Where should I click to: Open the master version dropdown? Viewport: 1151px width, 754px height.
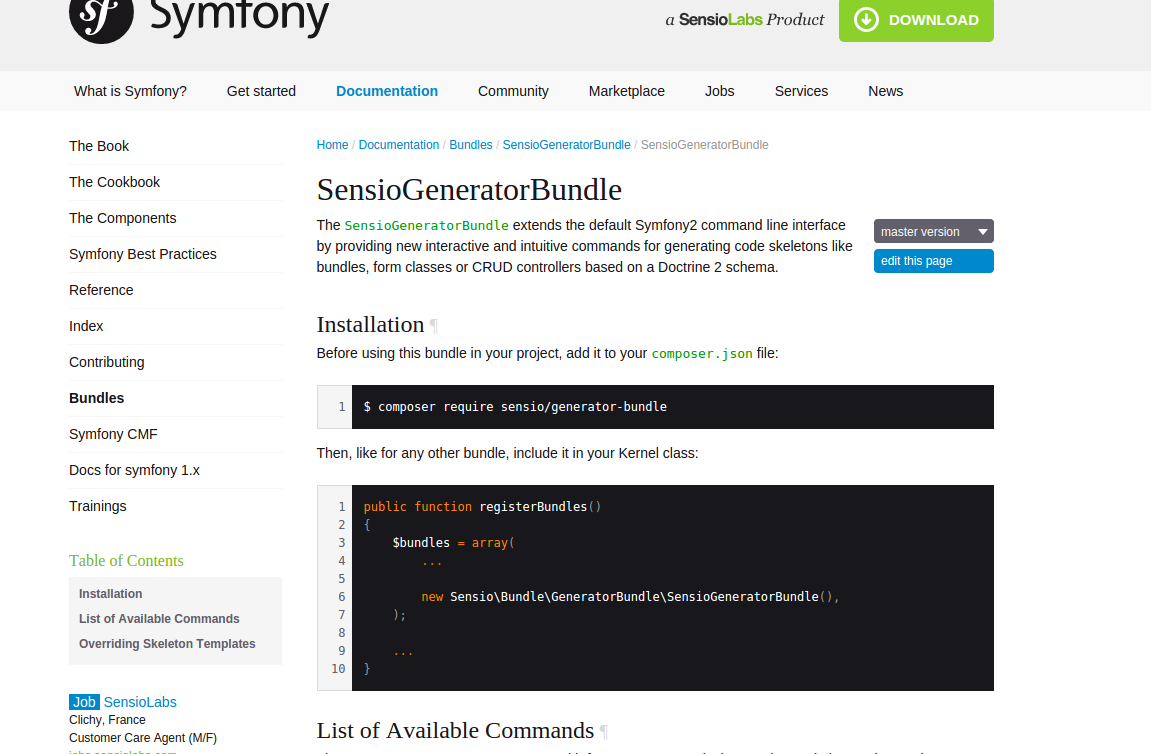tap(934, 231)
